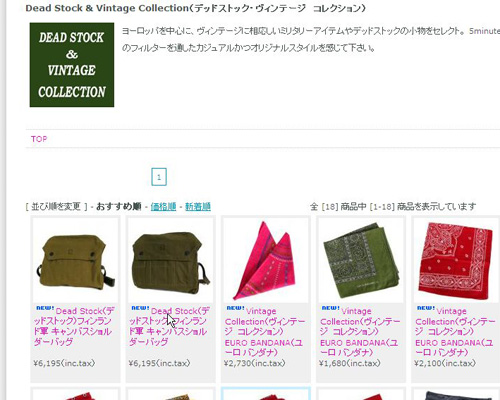Open the first khaki canvas shoulder bag image
500x400 pixels.
coord(76,260)
